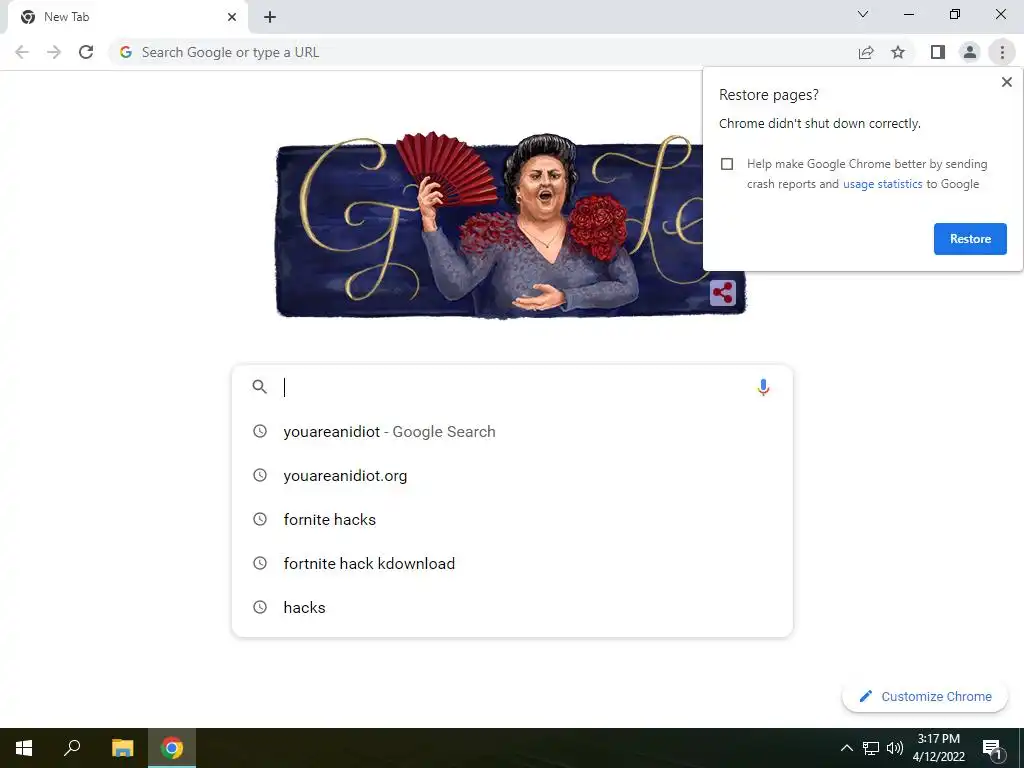1024x768 pixels.
Task: Click the clock icon beside fornite hacks
Action: pos(260,519)
